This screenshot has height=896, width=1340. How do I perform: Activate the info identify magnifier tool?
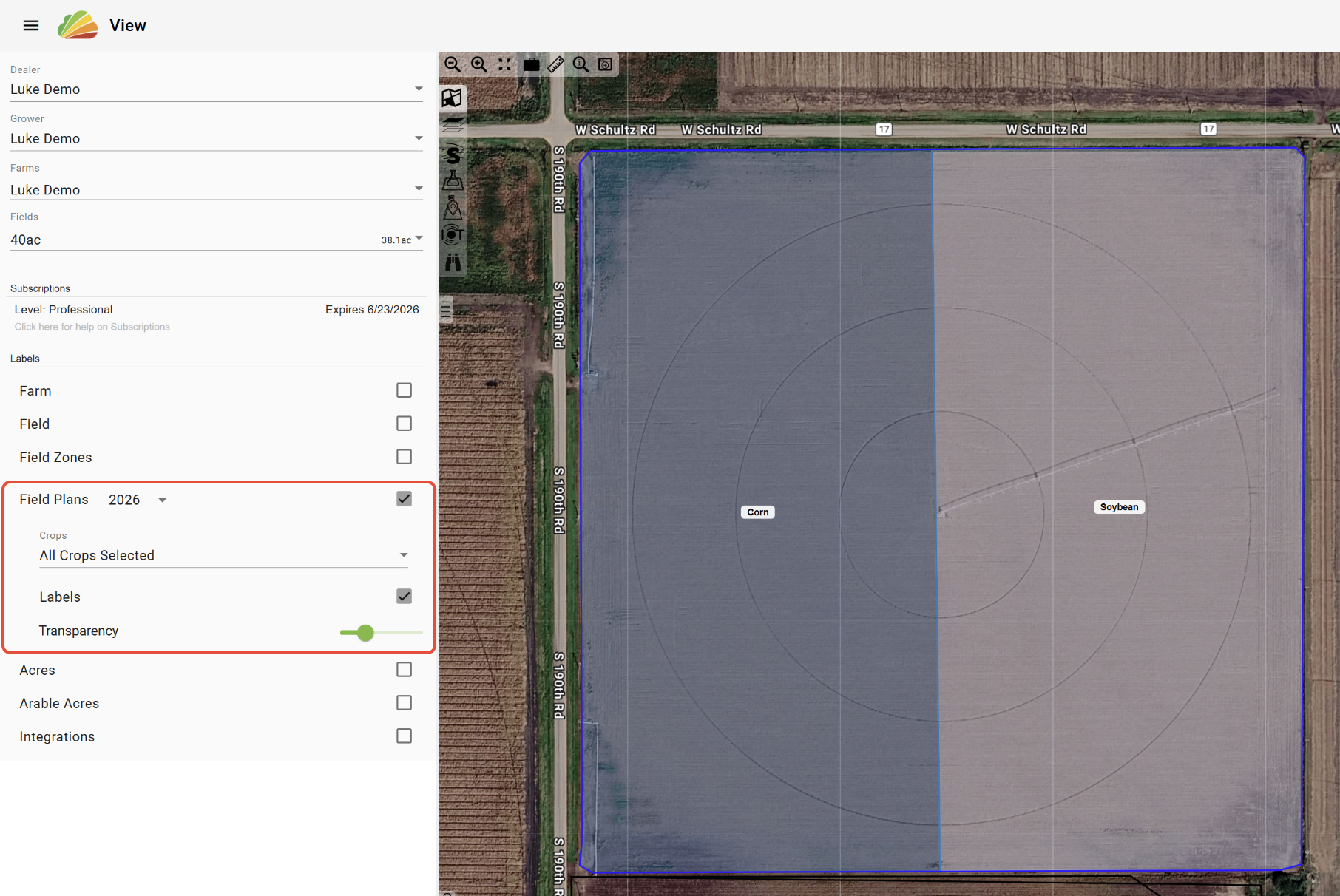(581, 64)
